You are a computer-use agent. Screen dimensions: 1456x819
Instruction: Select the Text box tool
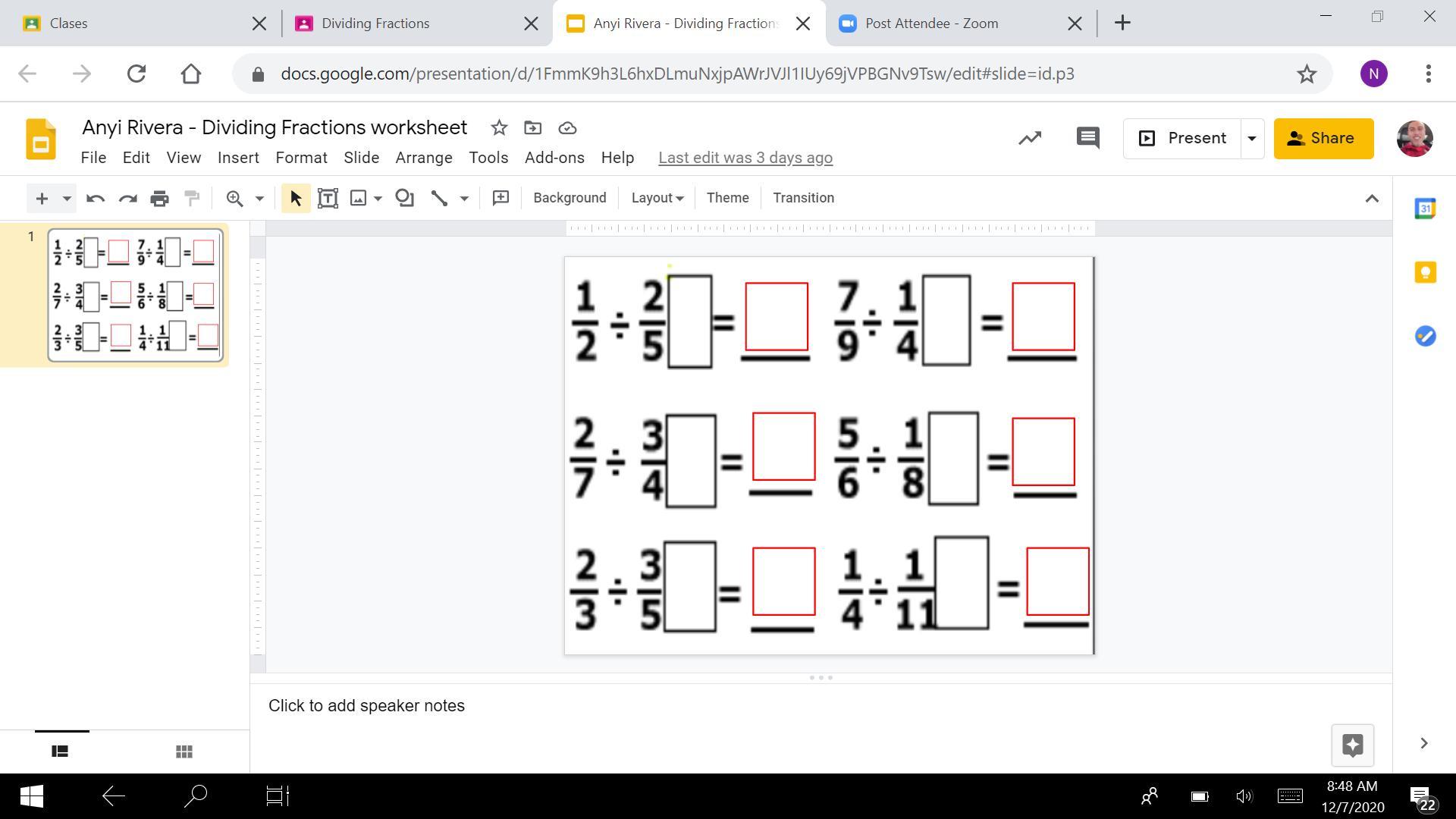click(x=328, y=199)
